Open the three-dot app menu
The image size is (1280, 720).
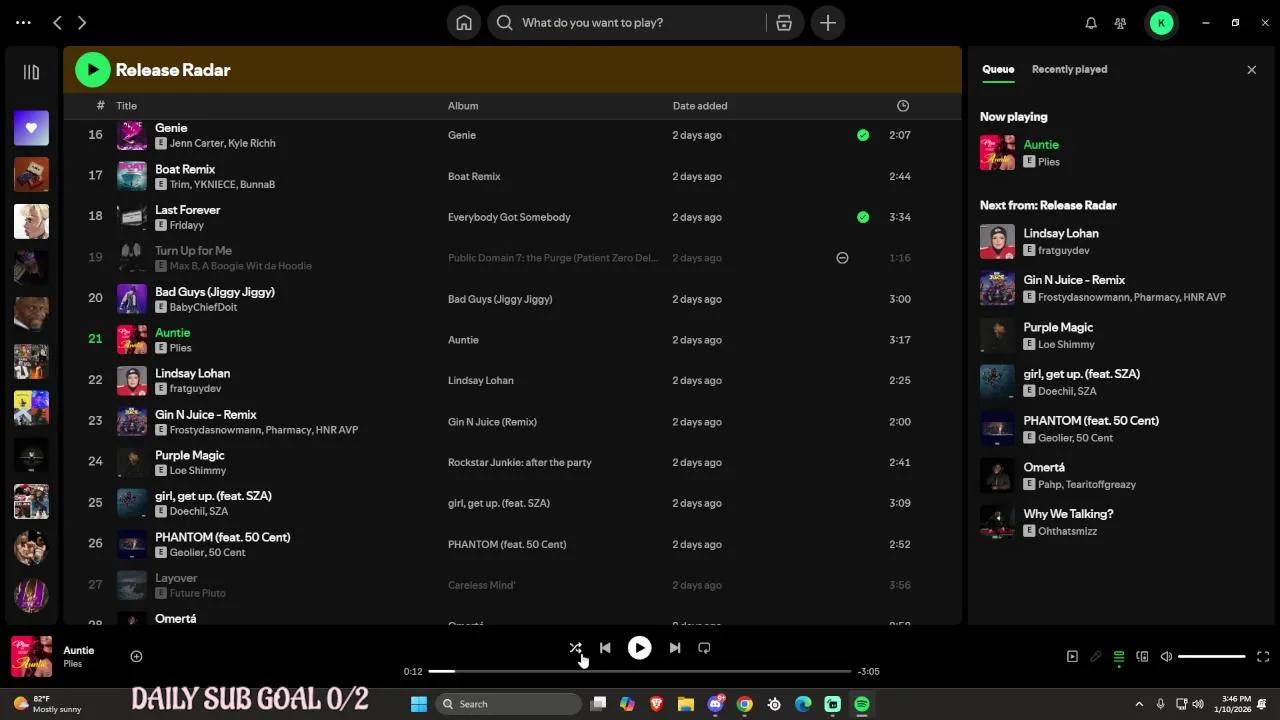(23, 22)
